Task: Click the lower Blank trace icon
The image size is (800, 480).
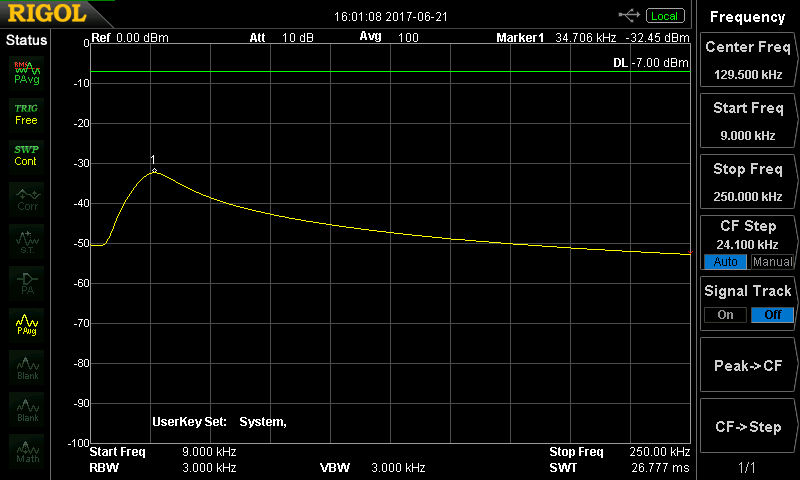Action: (27, 409)
